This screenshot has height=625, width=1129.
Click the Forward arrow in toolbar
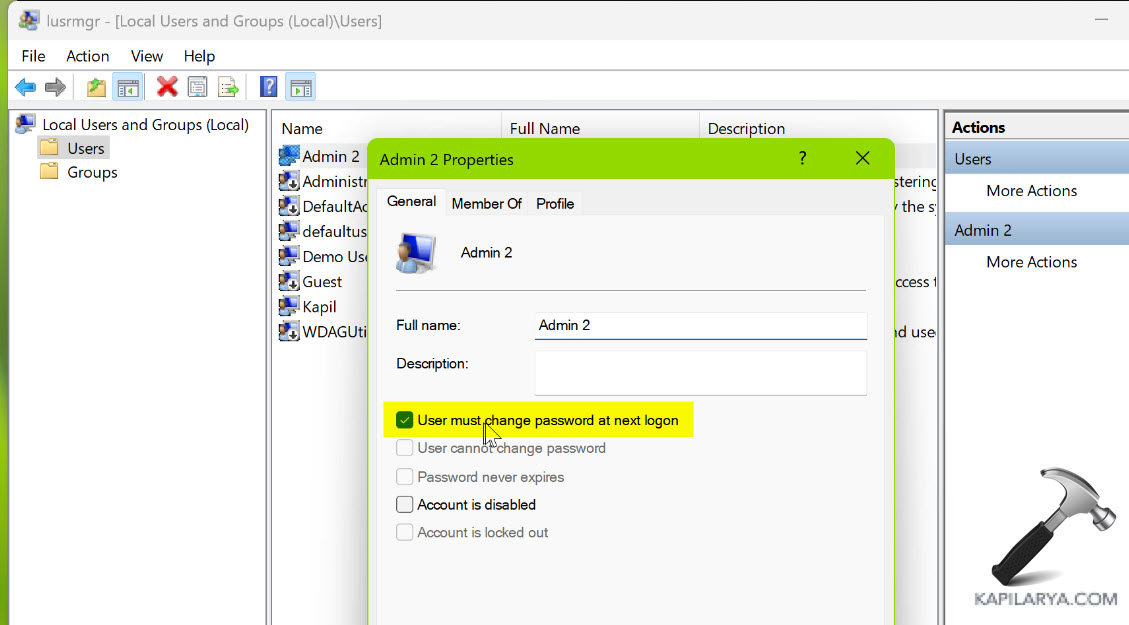pyautogui.click(x=56, y=87)
